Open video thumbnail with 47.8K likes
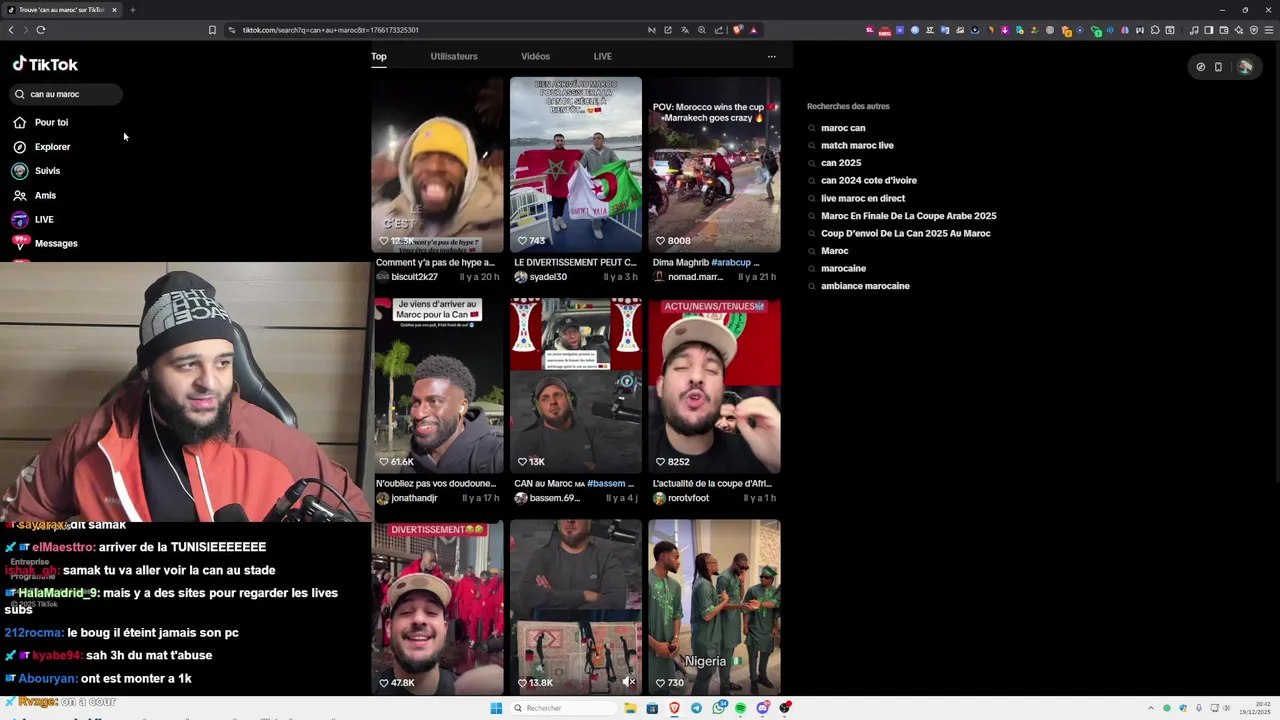 [x=438, y=606]
